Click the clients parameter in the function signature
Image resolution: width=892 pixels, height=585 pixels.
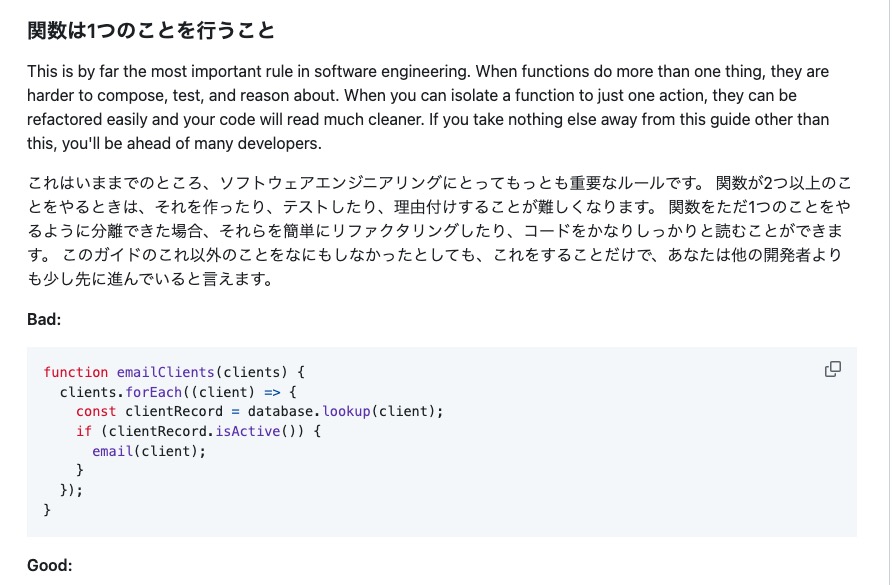(x=254, y=372)
